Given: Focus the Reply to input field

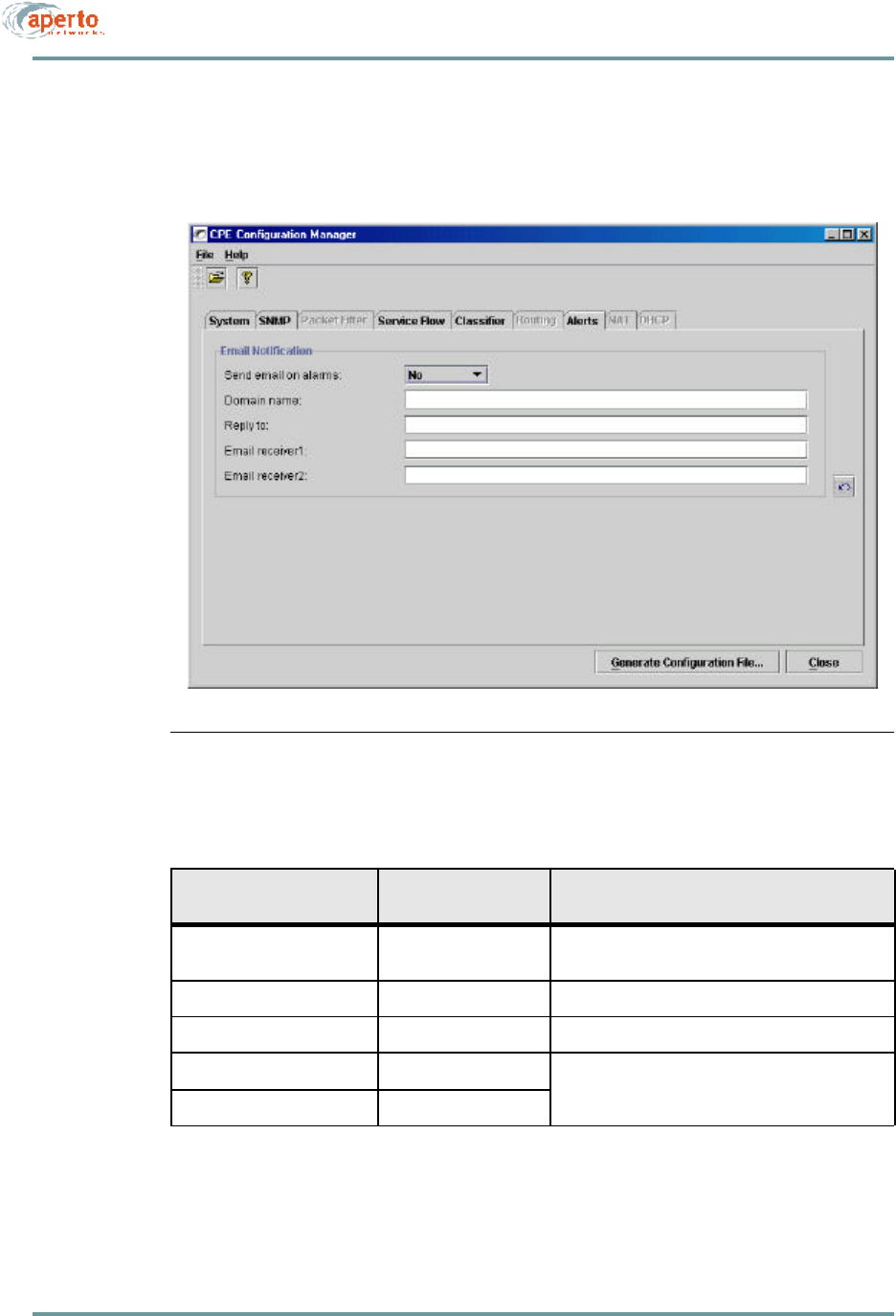Looking at the screenshot, I should (x=606, y=424).
